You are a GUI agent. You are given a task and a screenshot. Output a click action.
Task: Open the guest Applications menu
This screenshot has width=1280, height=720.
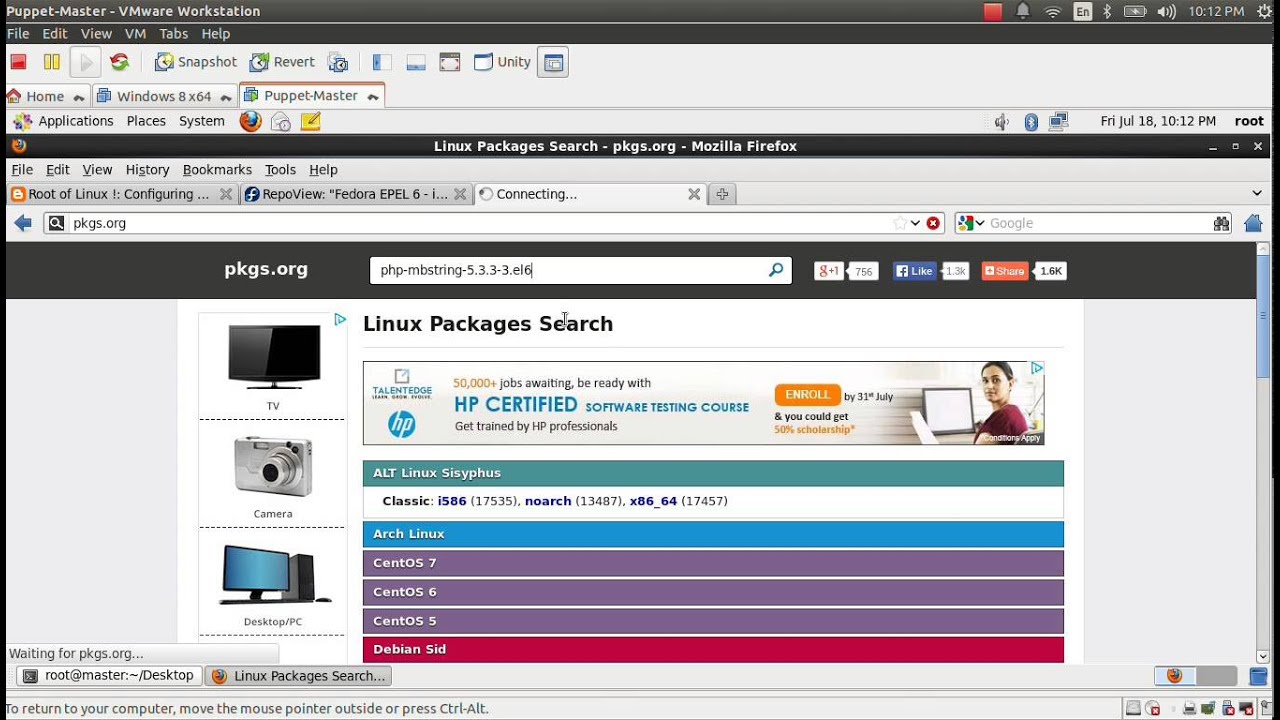pos(65,121)
